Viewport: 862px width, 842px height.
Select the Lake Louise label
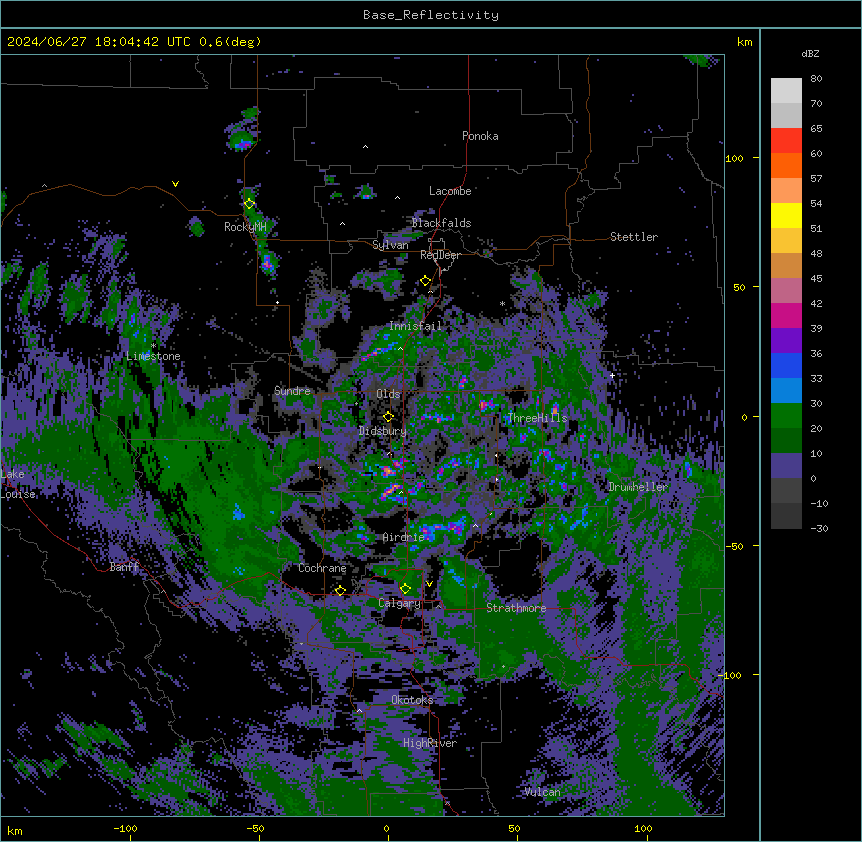tap(18, 484)
